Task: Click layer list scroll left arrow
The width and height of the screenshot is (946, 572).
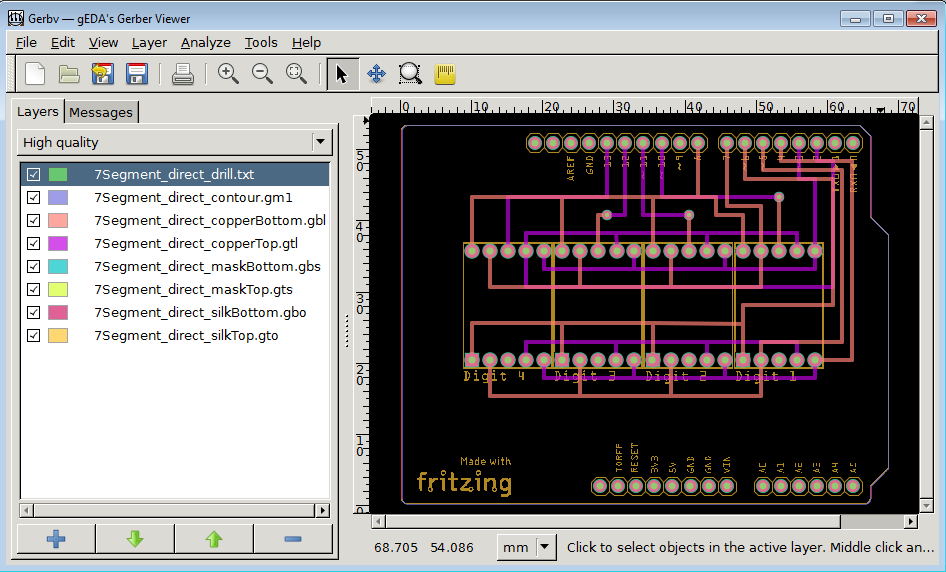Action: pyautogui.click(x=26, y=510)
